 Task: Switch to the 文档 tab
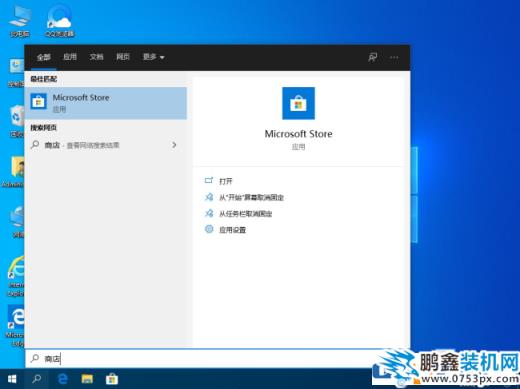(x=96, y=57)
